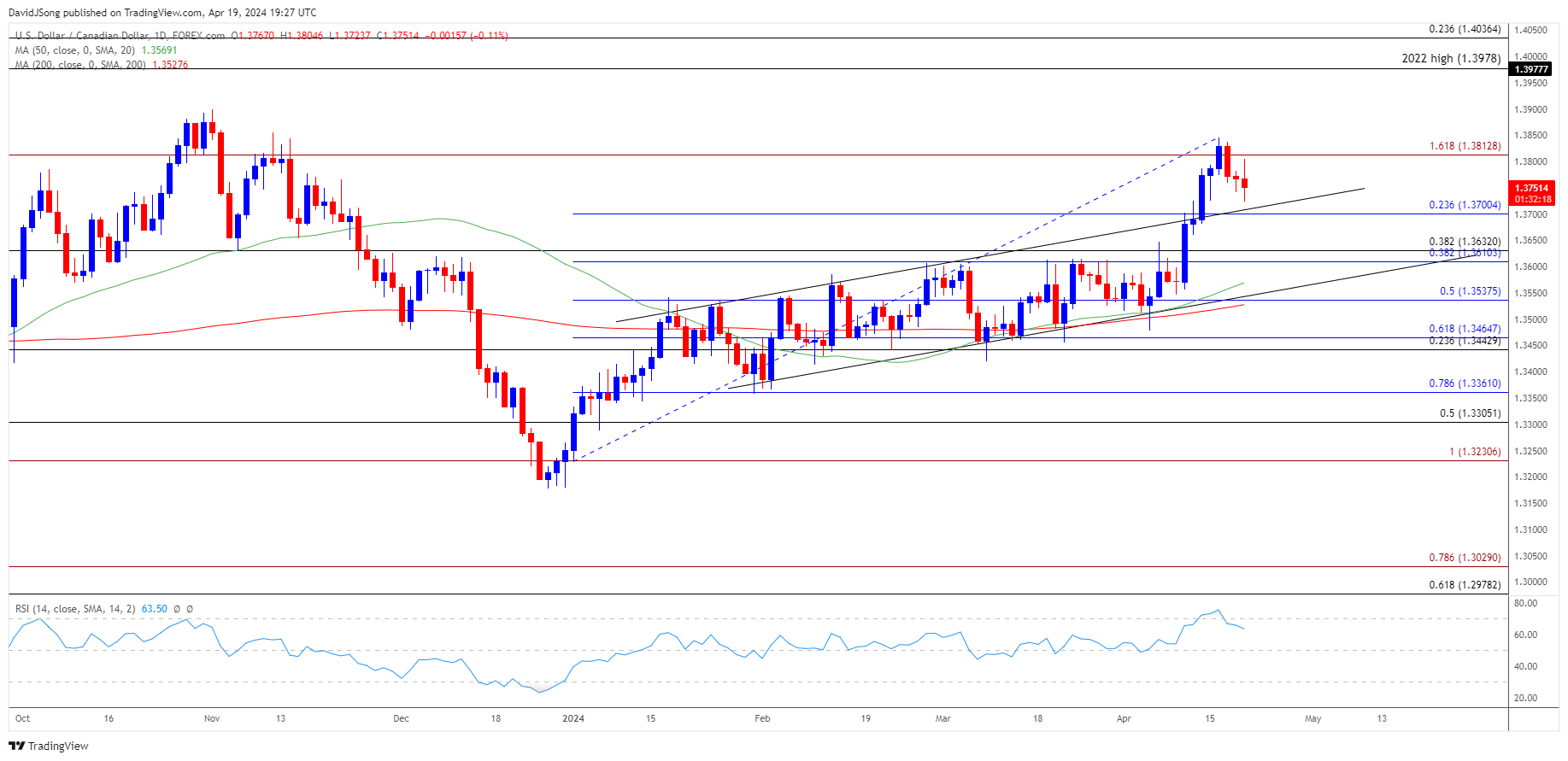Click the Oct date on the time axis
Viewport: 1568px width, 761px height.
(x=23, y=718)
